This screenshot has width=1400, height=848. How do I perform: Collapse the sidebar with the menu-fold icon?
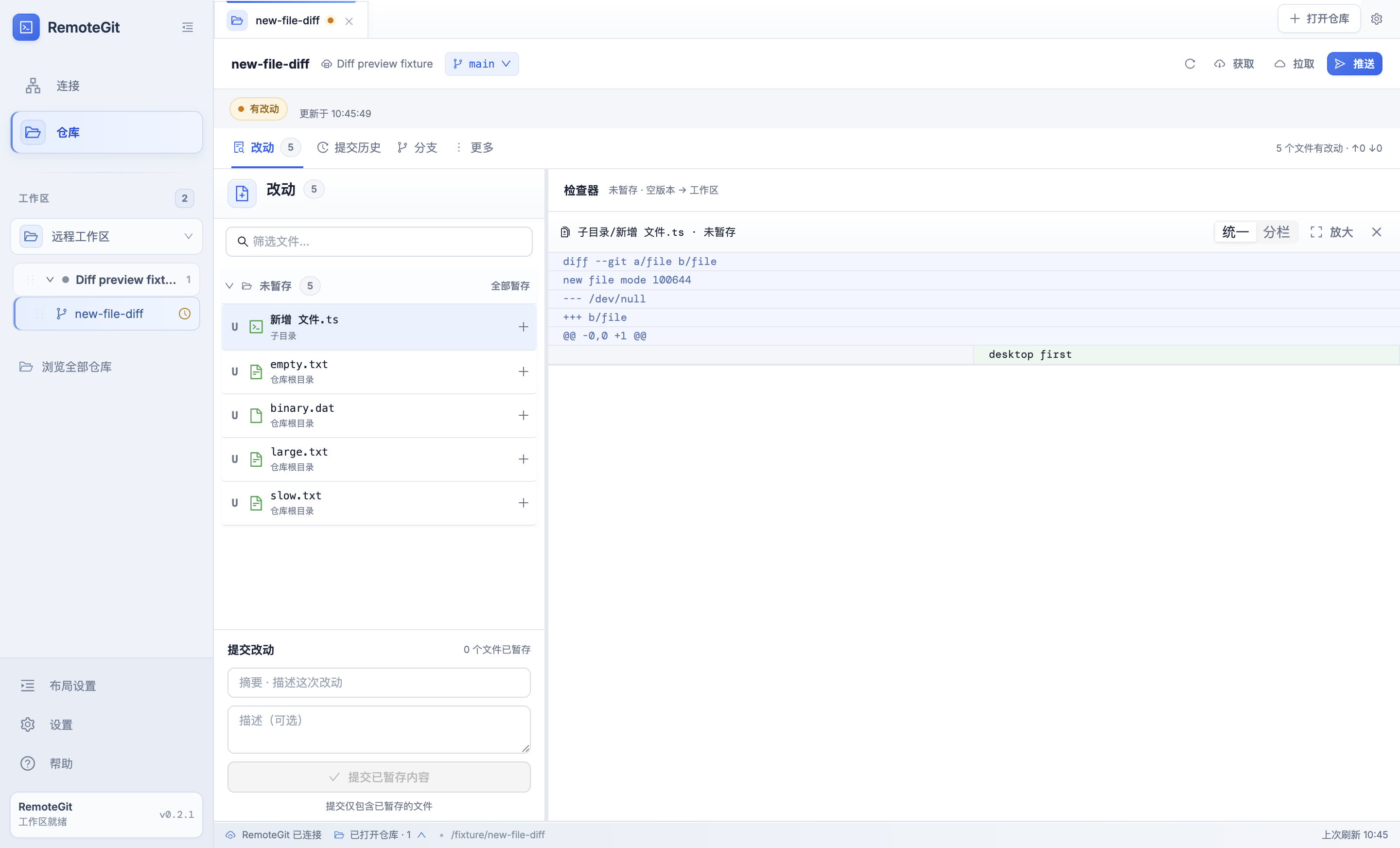[x=188, y=27]
